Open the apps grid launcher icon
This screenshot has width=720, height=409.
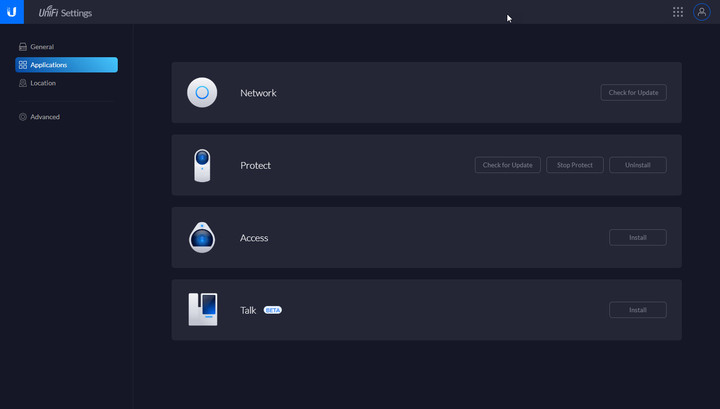coord(678,12)
